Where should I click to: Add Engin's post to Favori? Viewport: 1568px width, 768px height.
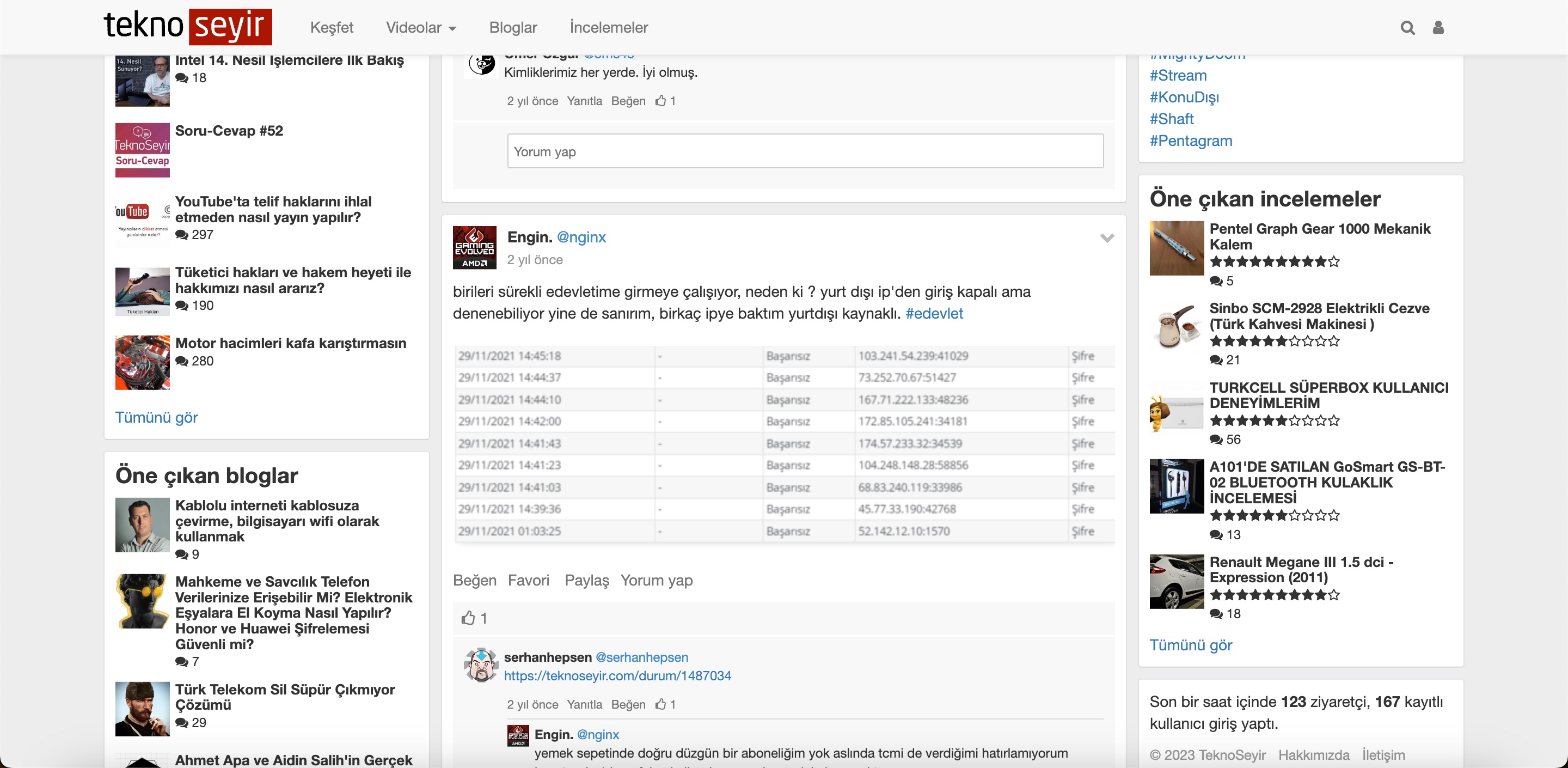coord(528,581)
